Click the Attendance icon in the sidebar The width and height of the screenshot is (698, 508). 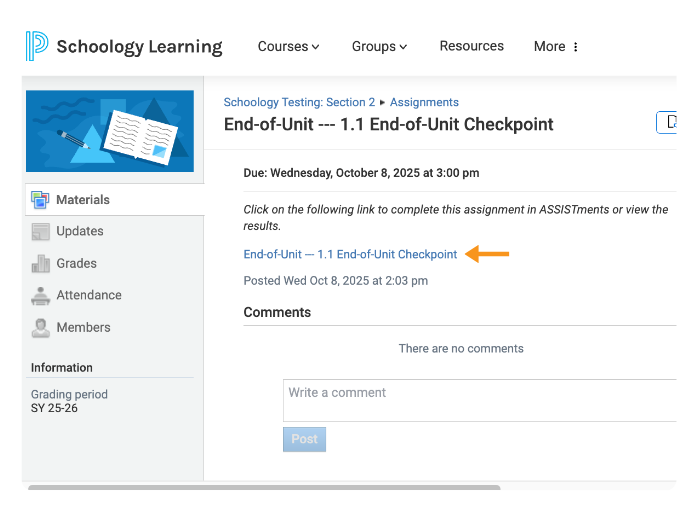tap(41, 296)
